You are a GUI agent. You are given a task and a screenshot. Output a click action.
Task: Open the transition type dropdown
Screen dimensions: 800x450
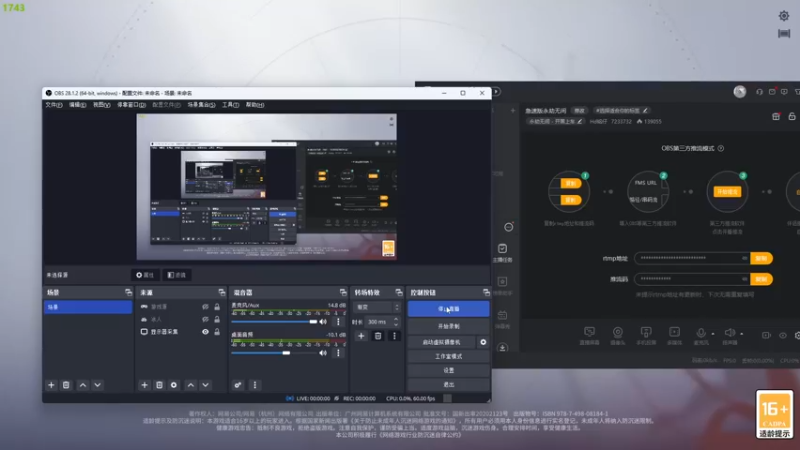pos(377,307)
